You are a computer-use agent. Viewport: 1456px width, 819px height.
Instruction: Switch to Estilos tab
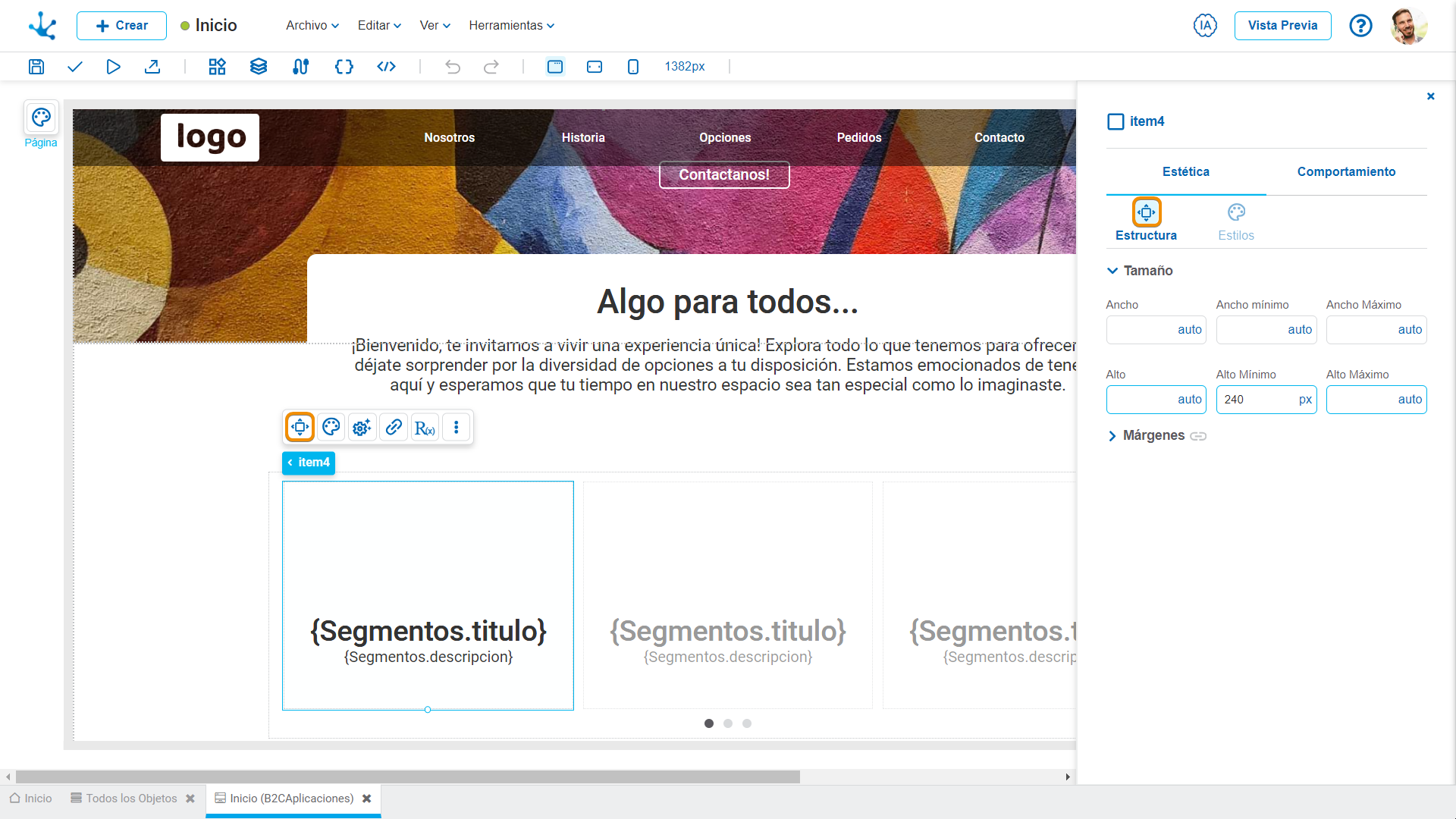click(x=1235, y=220)
